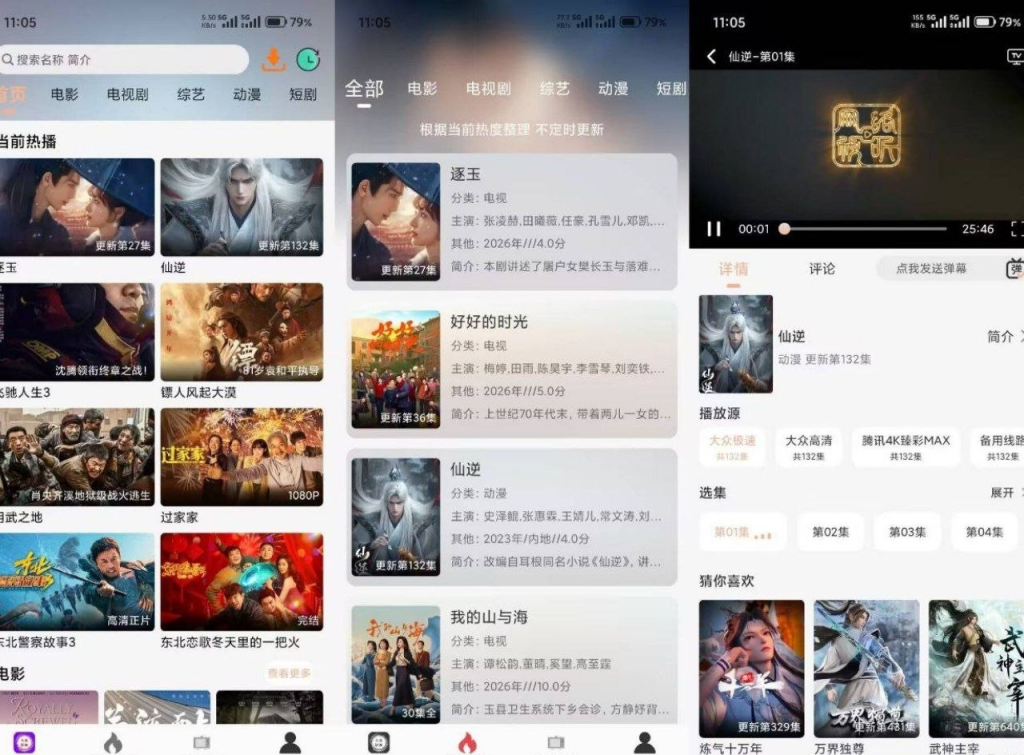Go back using the arrow beside 仙逆-第01集
This screenshot has width=1024, height=755.
click(x=712, y=57)
